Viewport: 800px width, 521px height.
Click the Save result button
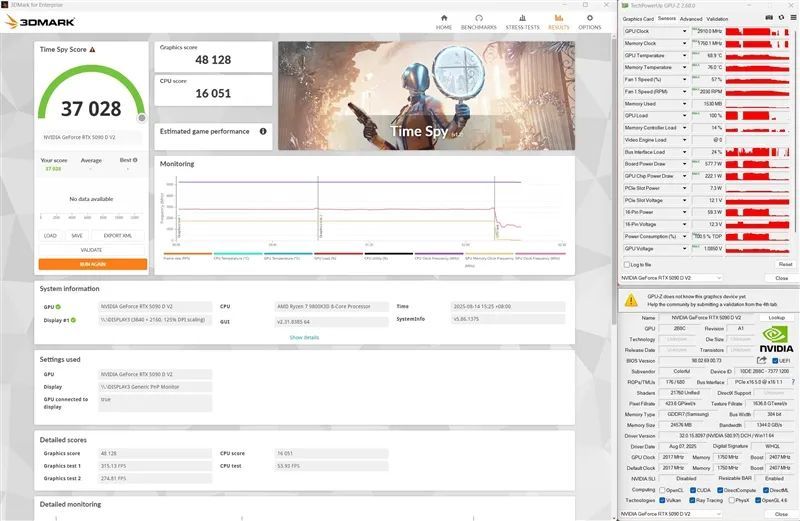pos(77,235)
